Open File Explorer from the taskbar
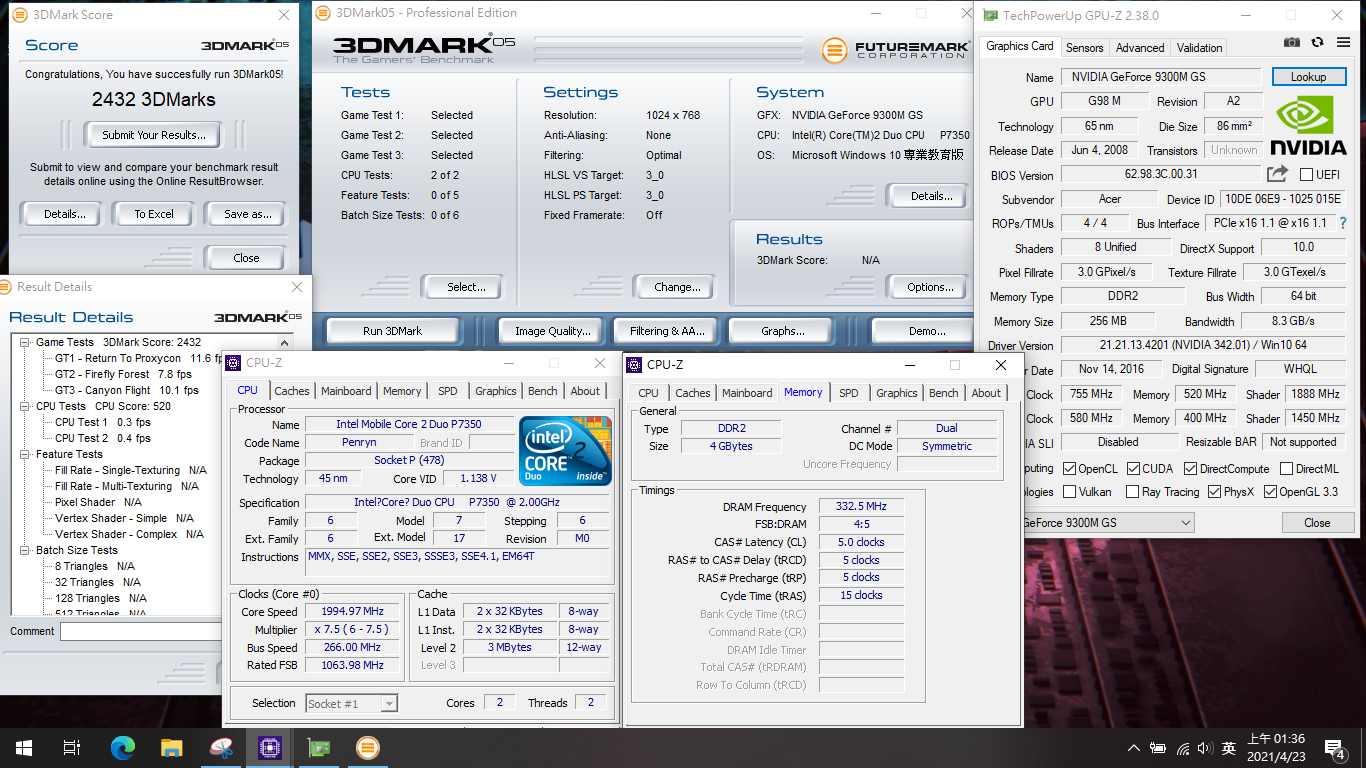 171,747
